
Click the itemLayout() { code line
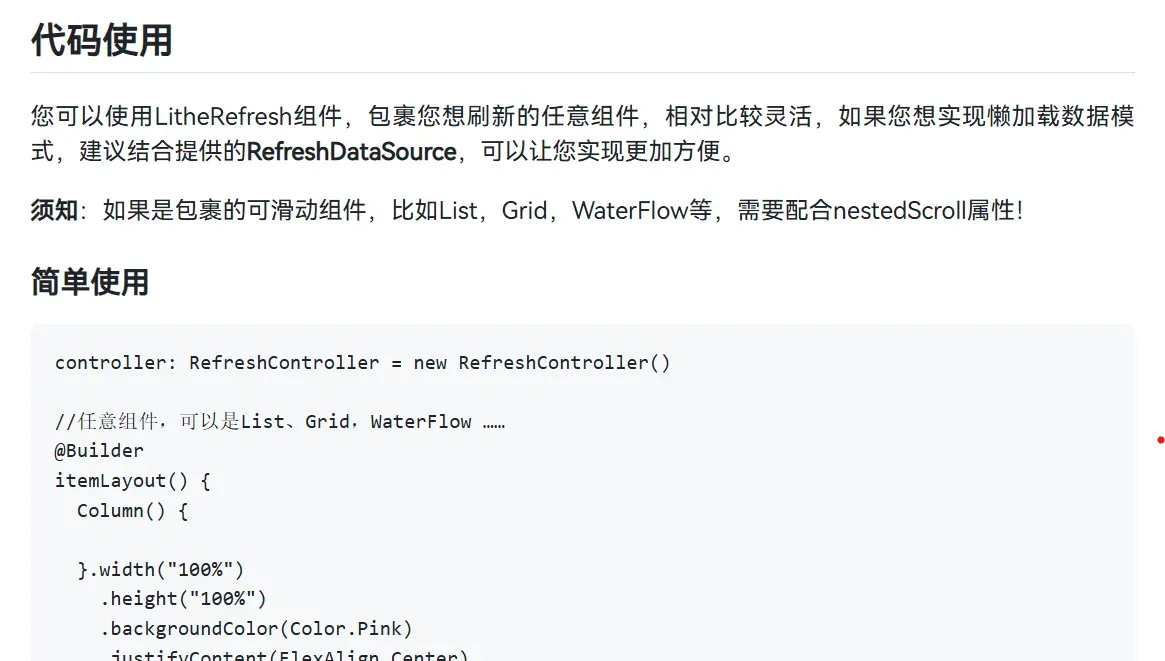[x=133, y=481]
